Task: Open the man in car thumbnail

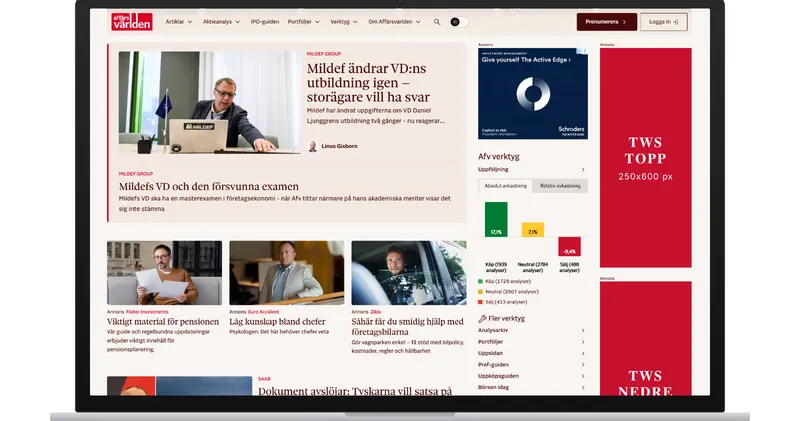Action: (x=409, y=273)
